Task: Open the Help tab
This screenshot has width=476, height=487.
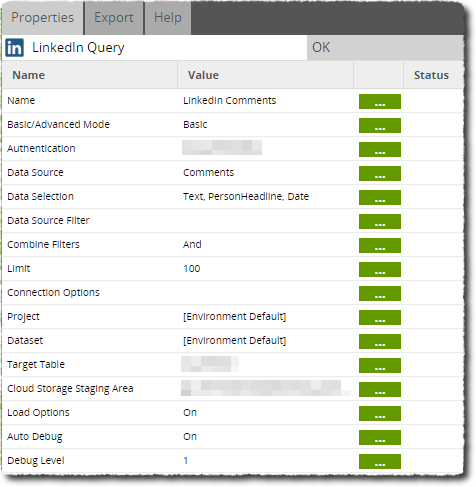Action: point(168,18)
